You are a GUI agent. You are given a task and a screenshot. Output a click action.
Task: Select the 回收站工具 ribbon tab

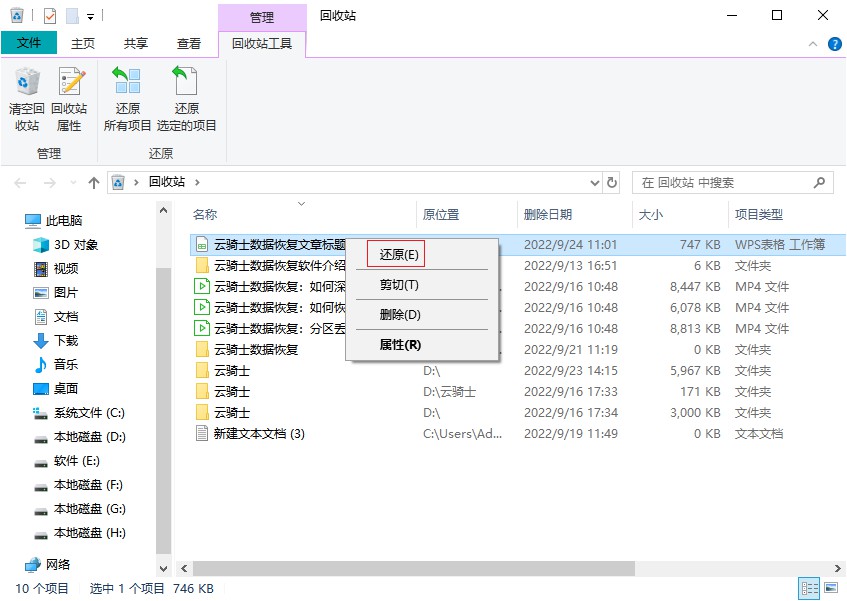(x=262, y=44)
